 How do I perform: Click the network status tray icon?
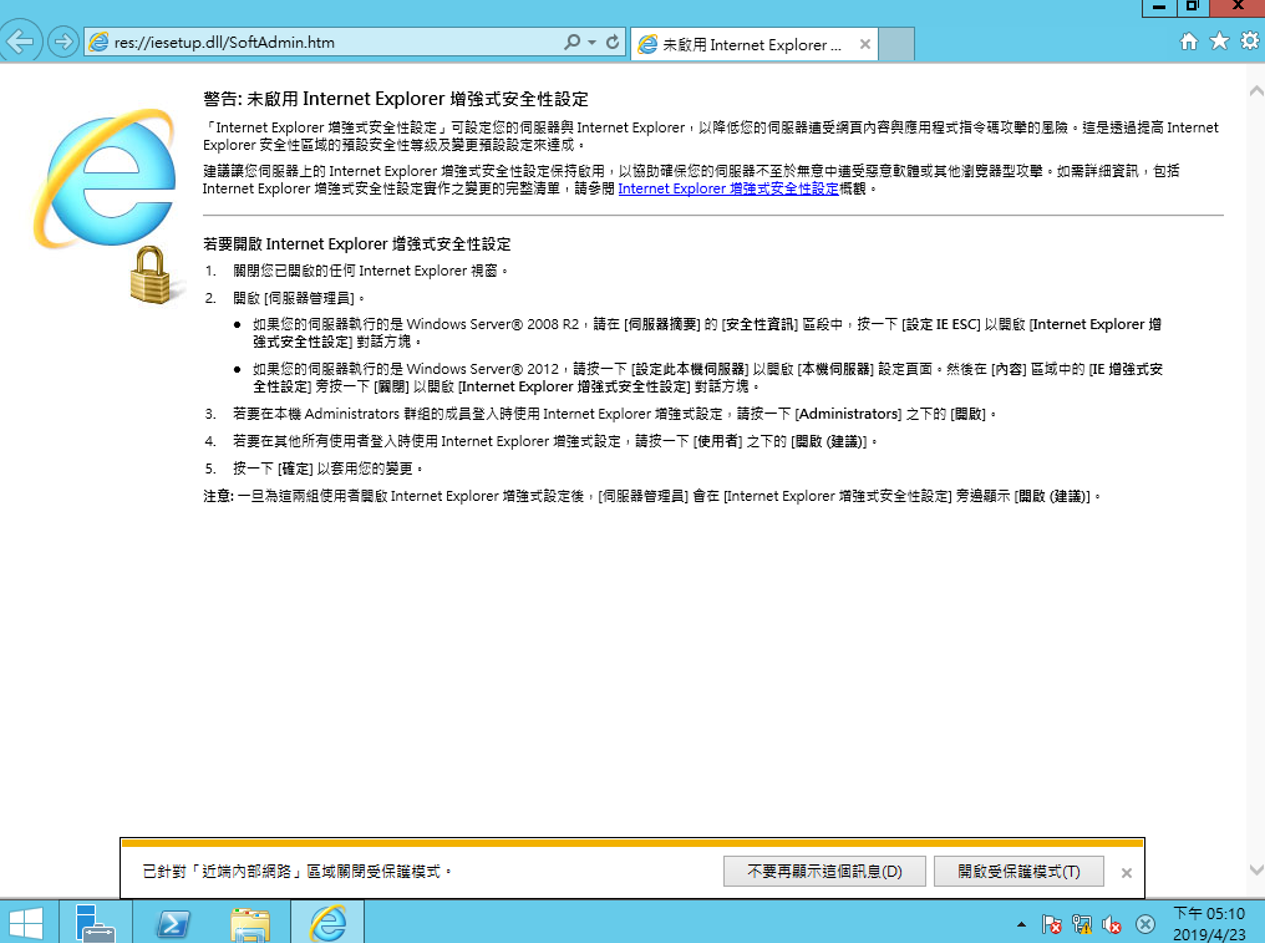click(1081, 924)
